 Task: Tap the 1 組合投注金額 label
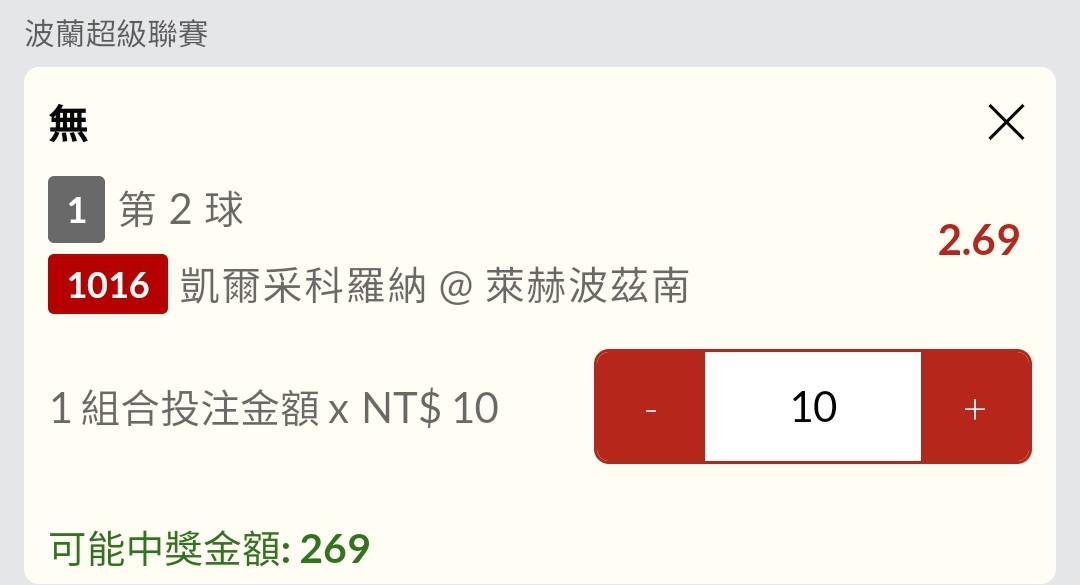tap(185, 409)
